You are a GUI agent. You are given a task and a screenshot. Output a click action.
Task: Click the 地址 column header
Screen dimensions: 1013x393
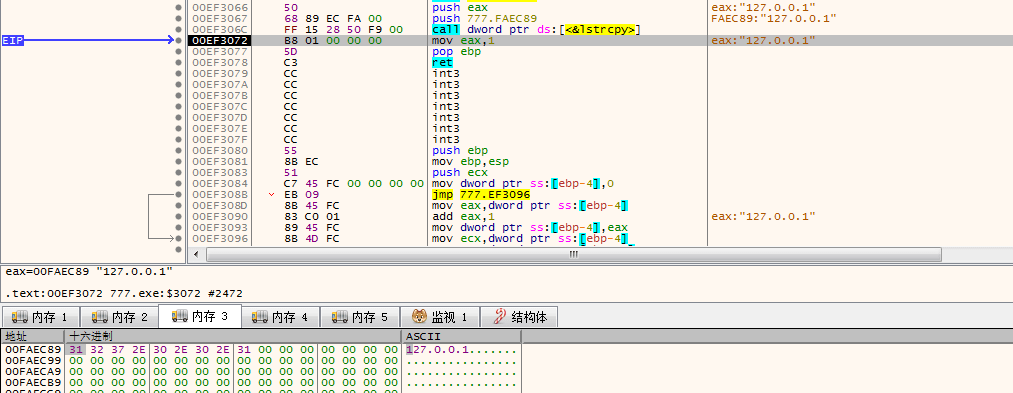[x=32, y=337]
